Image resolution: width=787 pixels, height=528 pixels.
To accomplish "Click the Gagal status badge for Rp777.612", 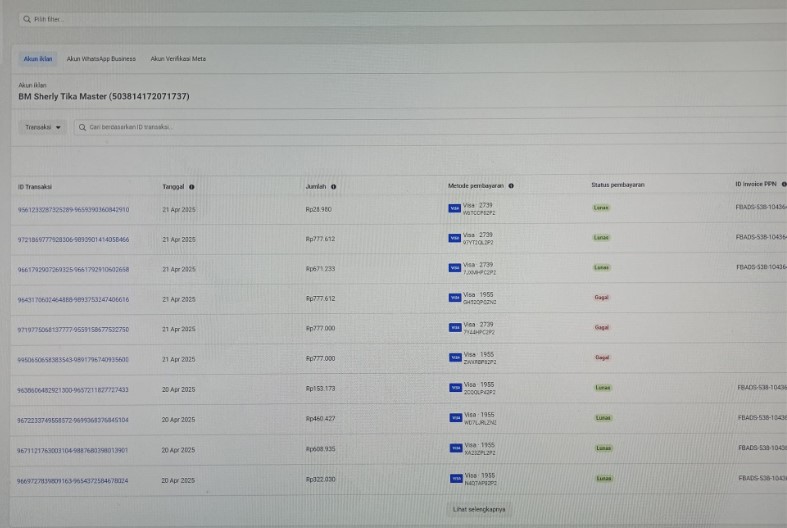I will point(601,298).
